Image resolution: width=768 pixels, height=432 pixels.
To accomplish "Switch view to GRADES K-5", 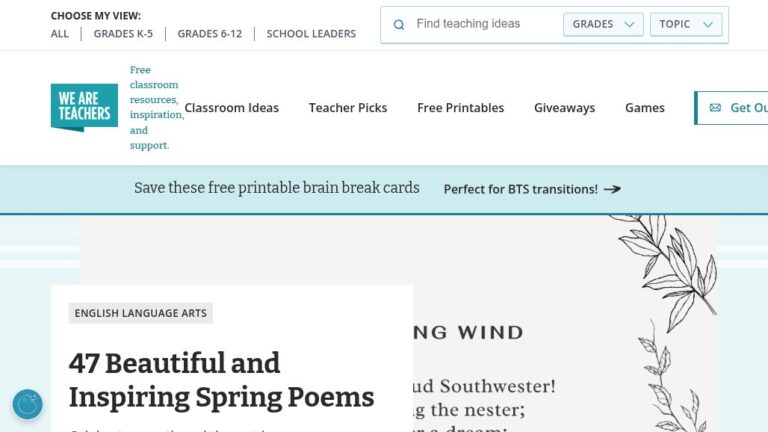I will [123, 34].
